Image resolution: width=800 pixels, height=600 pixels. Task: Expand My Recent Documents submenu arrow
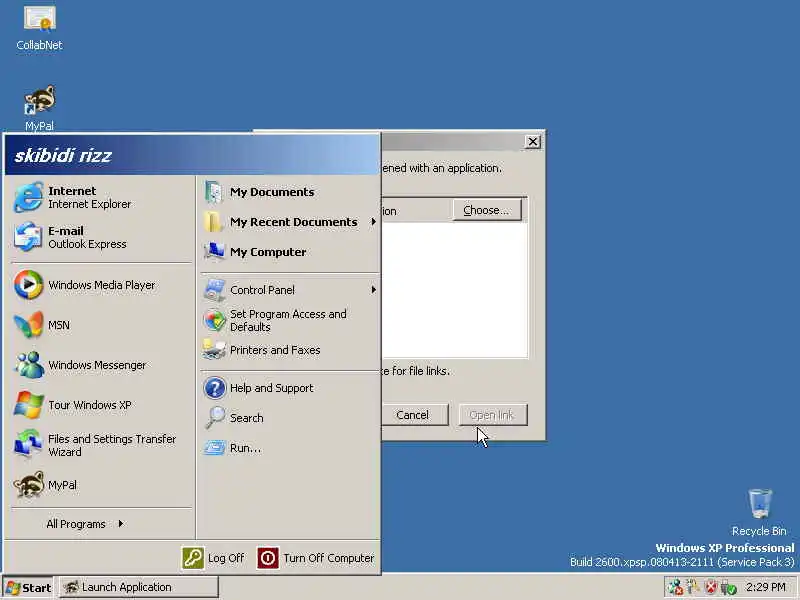tap(373, 222)
